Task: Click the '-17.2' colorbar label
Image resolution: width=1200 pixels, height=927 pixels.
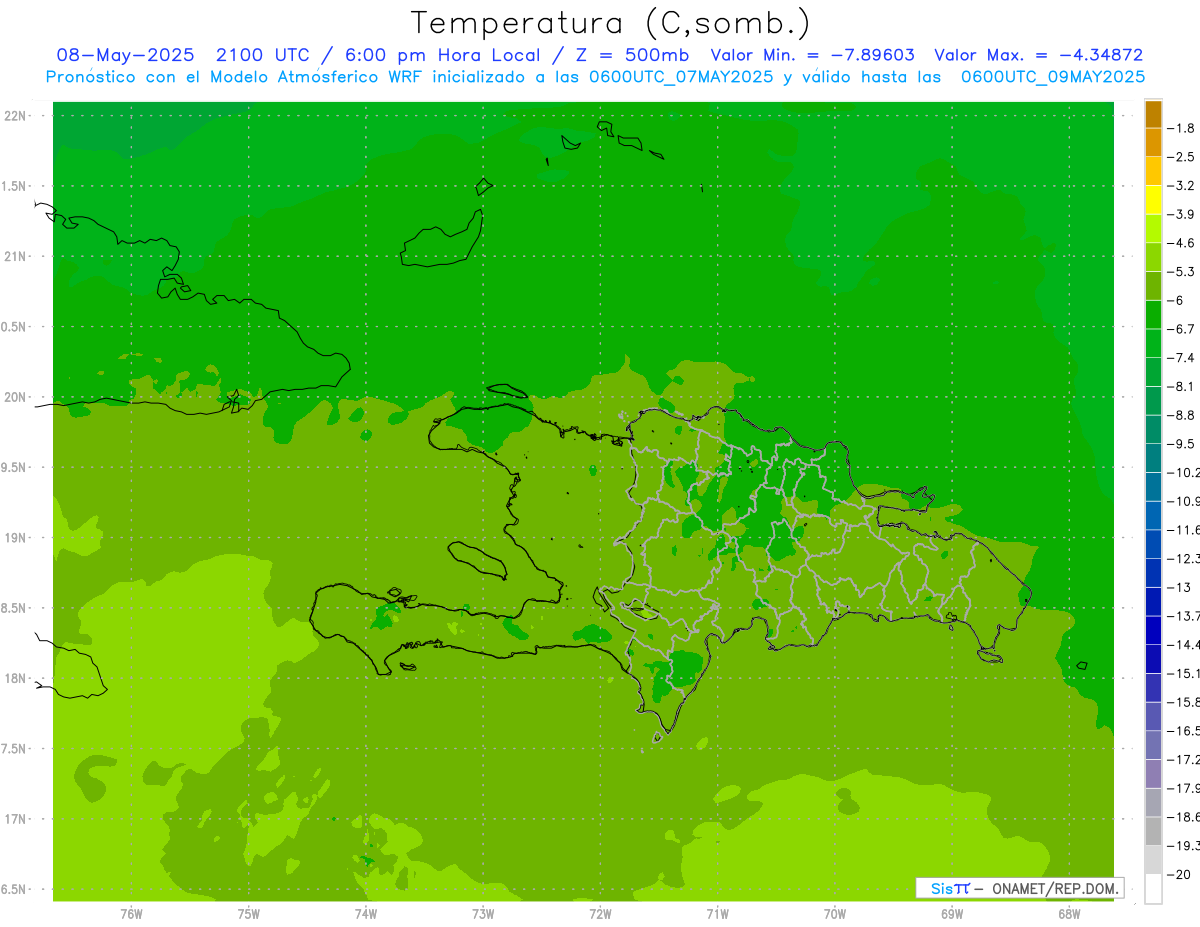Action: pyautogui.click(x=1184, y=760)
